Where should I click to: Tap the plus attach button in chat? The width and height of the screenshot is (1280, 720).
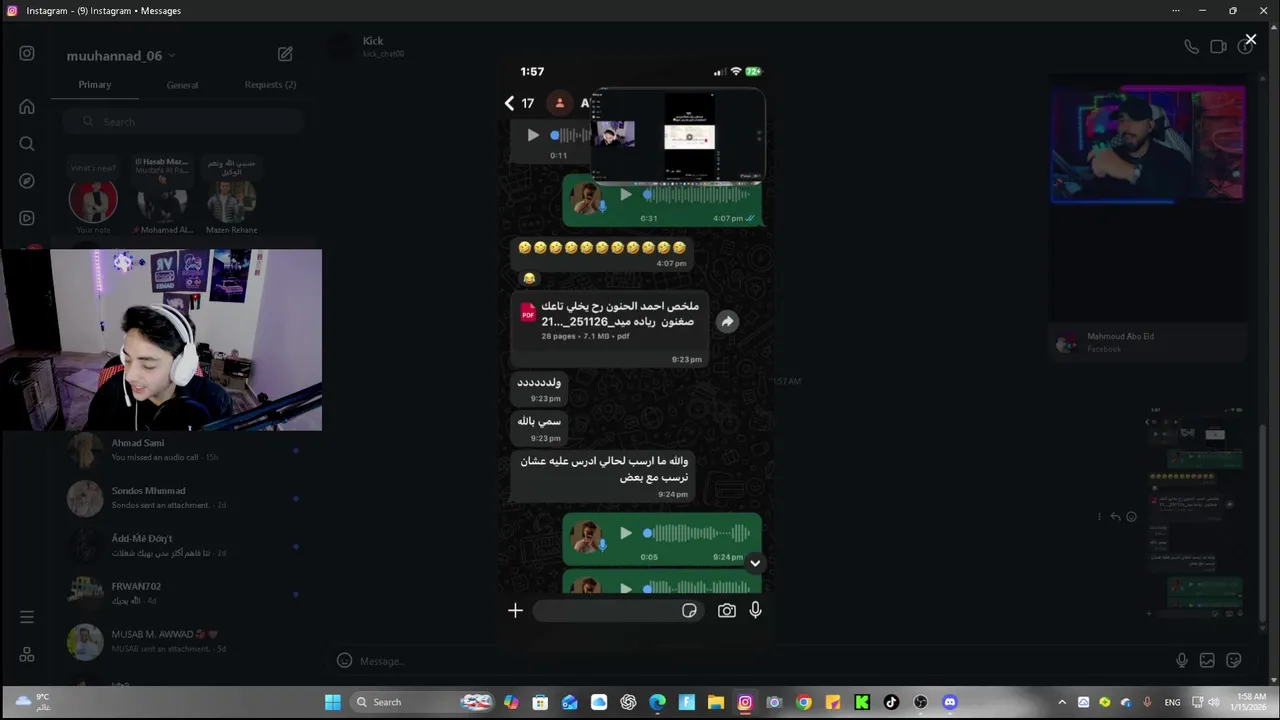tap(515, 610)
